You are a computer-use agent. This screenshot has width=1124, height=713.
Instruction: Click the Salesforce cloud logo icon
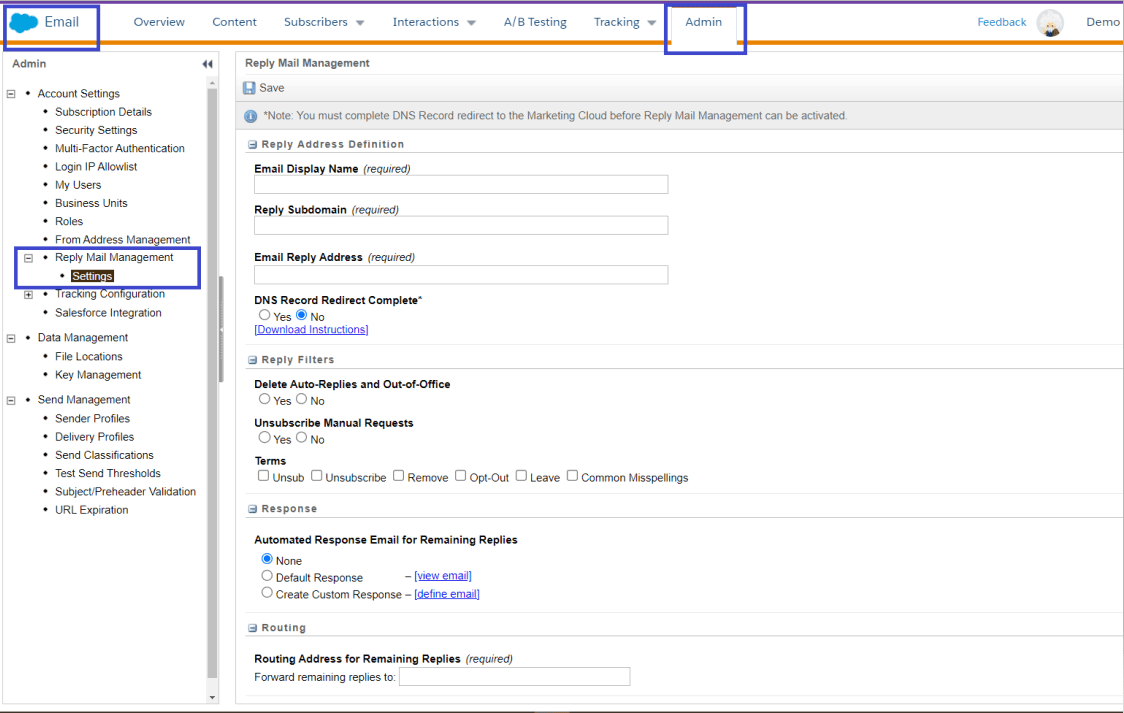[24, 23]
